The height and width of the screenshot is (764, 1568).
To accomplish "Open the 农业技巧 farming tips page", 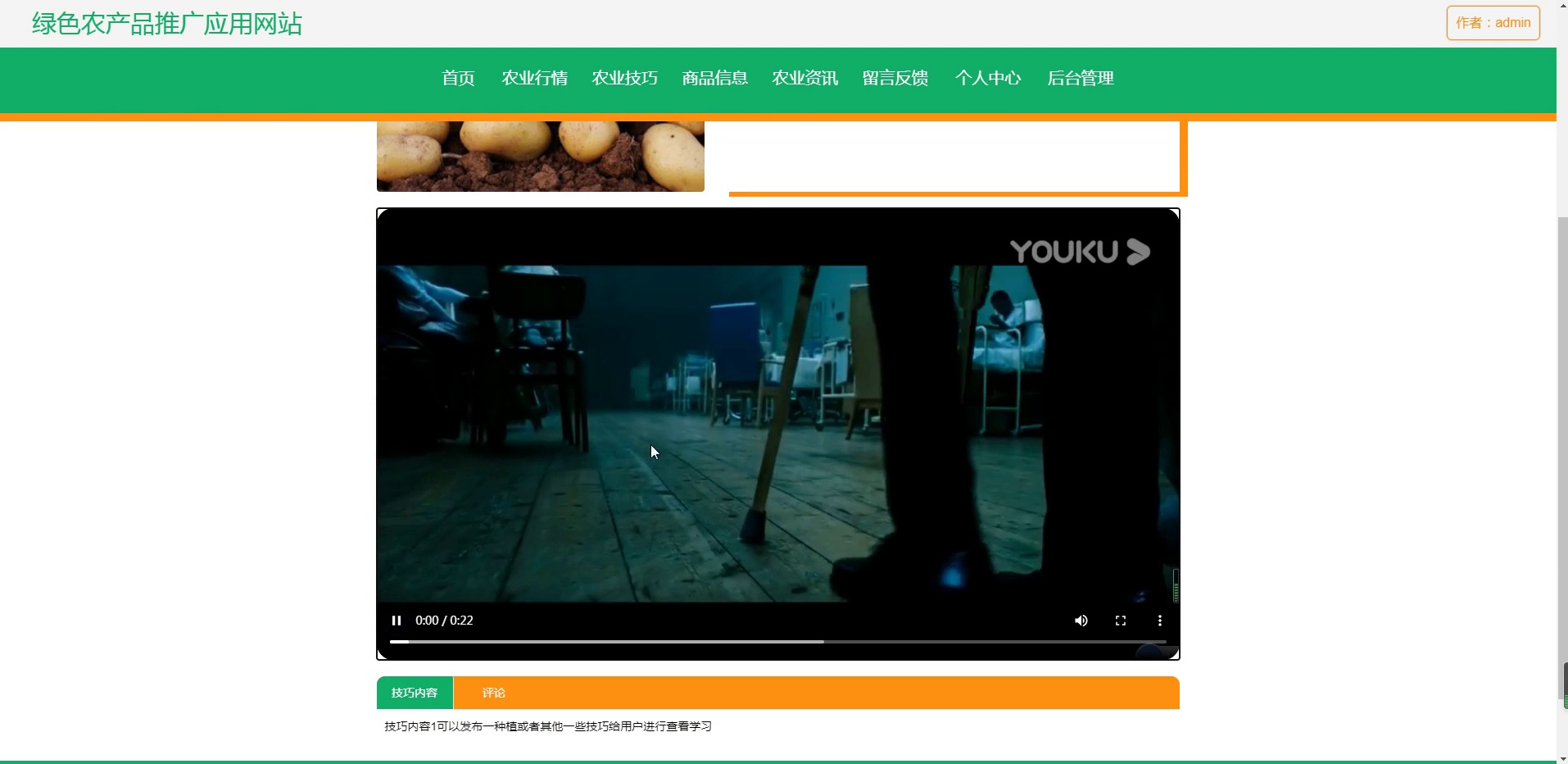I will [623, 78].
